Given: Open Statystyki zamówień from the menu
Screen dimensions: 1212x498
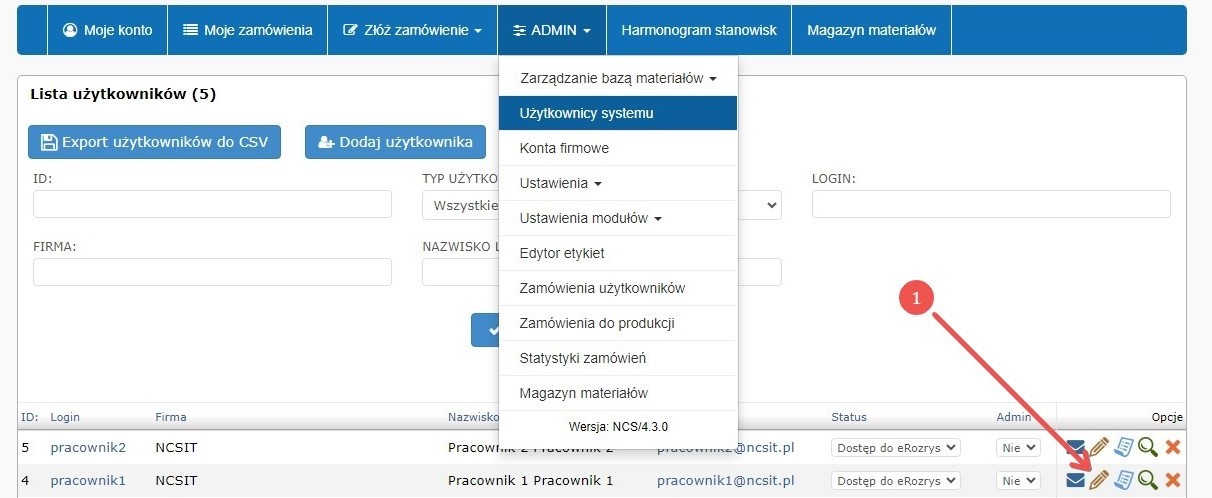Looking at the screenshot, I should [583, 358].
